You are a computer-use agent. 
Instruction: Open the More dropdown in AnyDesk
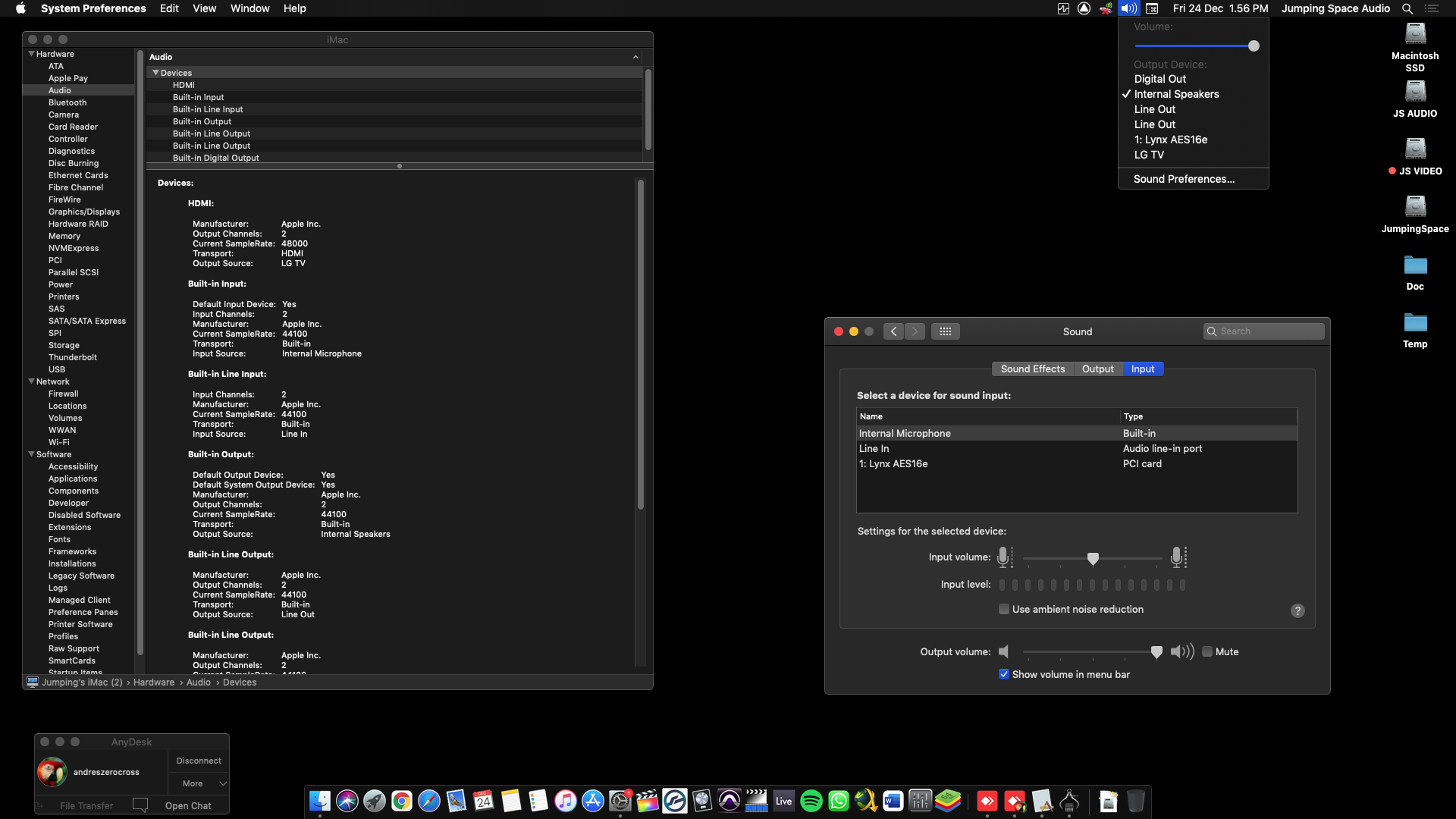tap(199, 783)
